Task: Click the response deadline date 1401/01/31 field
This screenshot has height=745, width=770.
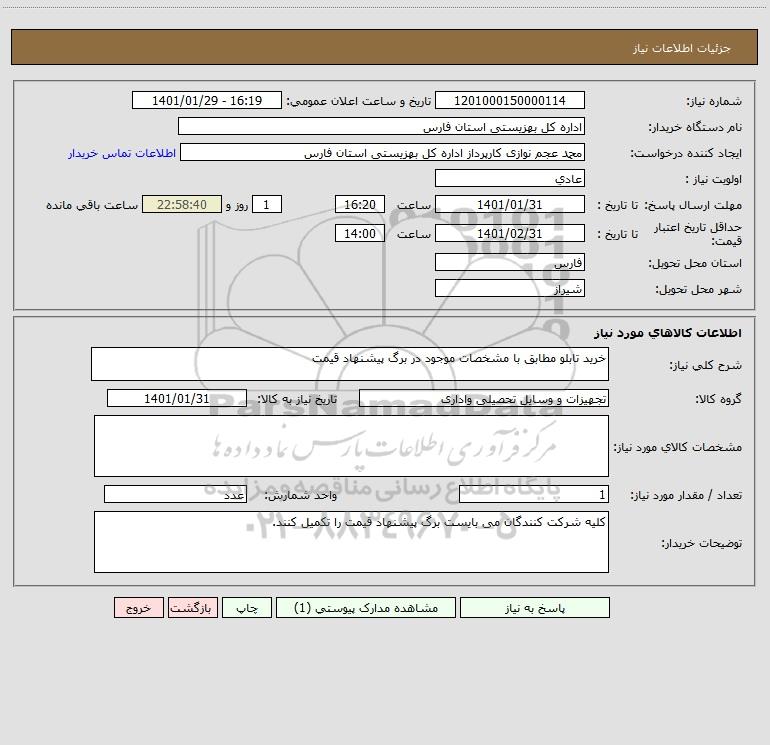Action: (510, 204)
